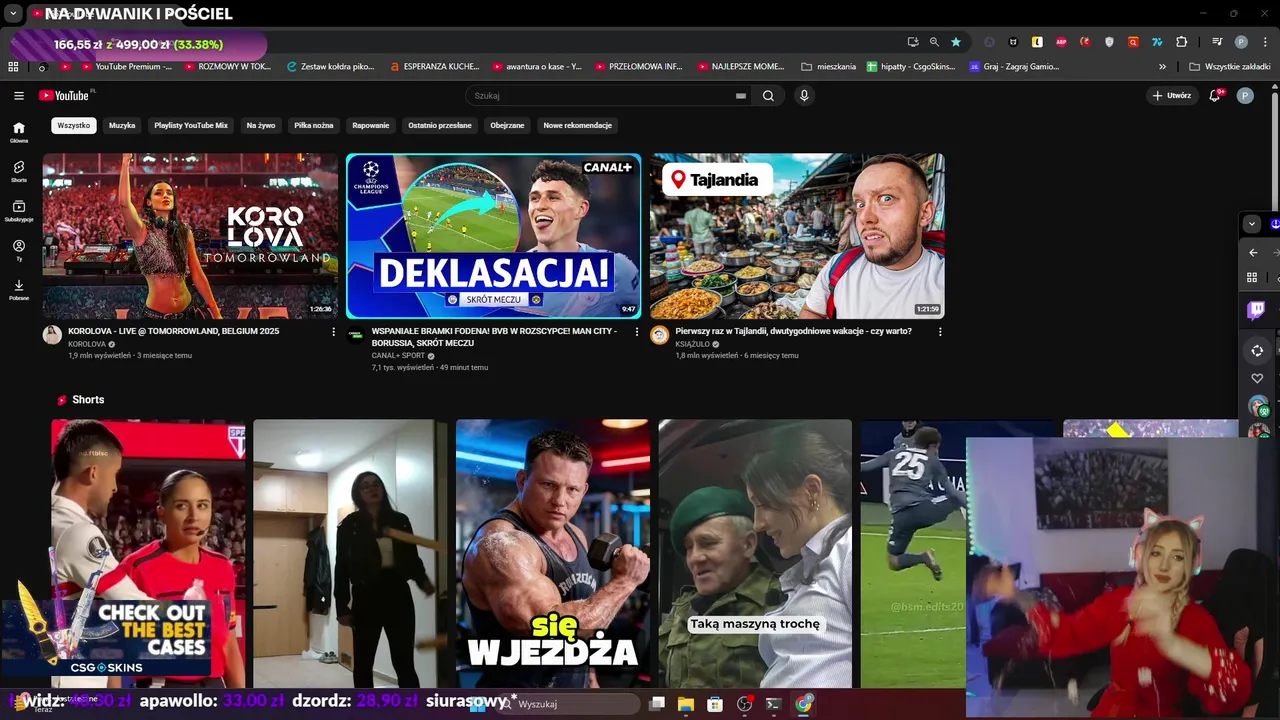Open Główna in the YouTube sidebar

tap(19, 132)
